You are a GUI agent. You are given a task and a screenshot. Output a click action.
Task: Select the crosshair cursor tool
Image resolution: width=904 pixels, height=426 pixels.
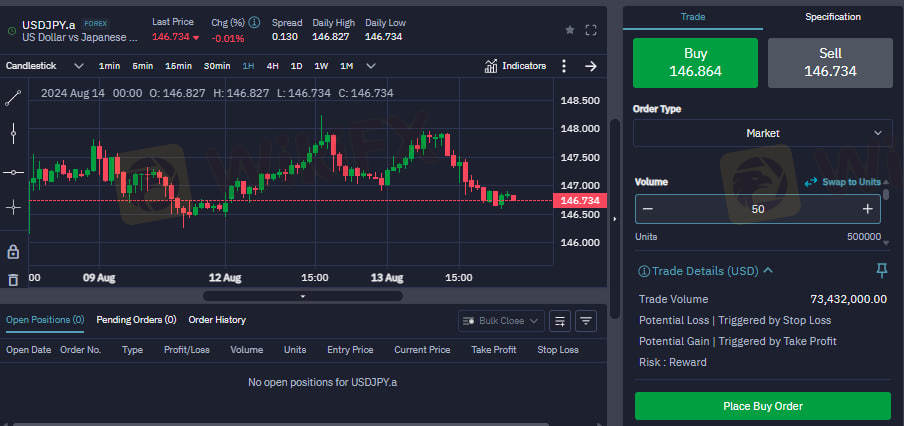point(13,208)
